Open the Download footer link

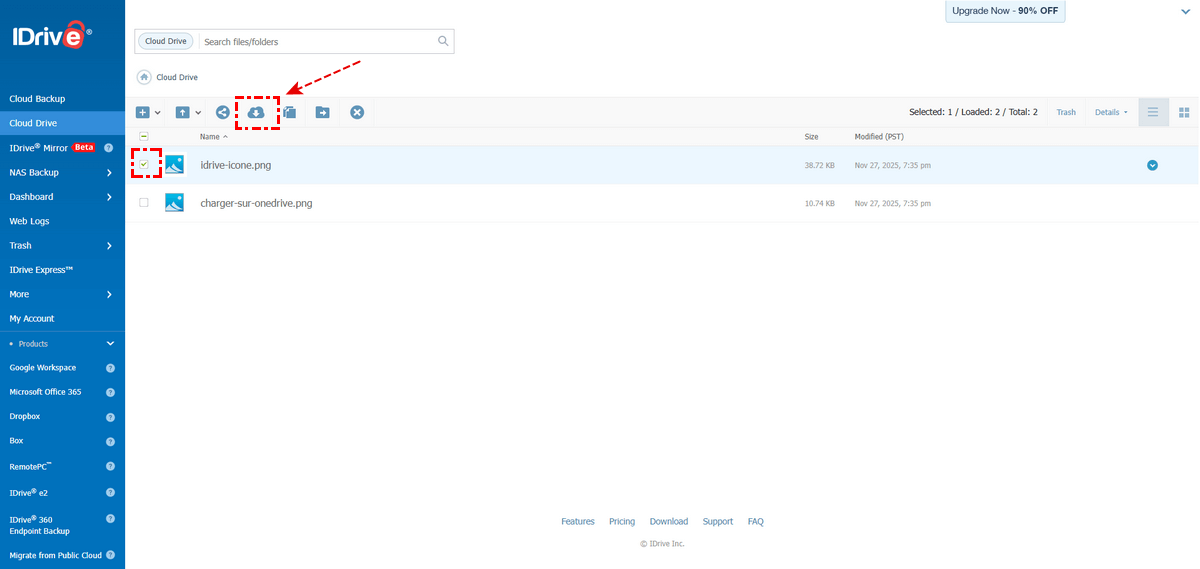click(669, 521)
